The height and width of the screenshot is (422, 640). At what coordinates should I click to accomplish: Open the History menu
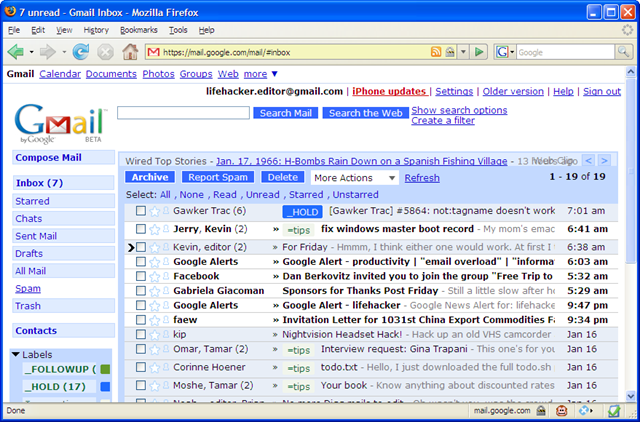click(x=96, y=30)
